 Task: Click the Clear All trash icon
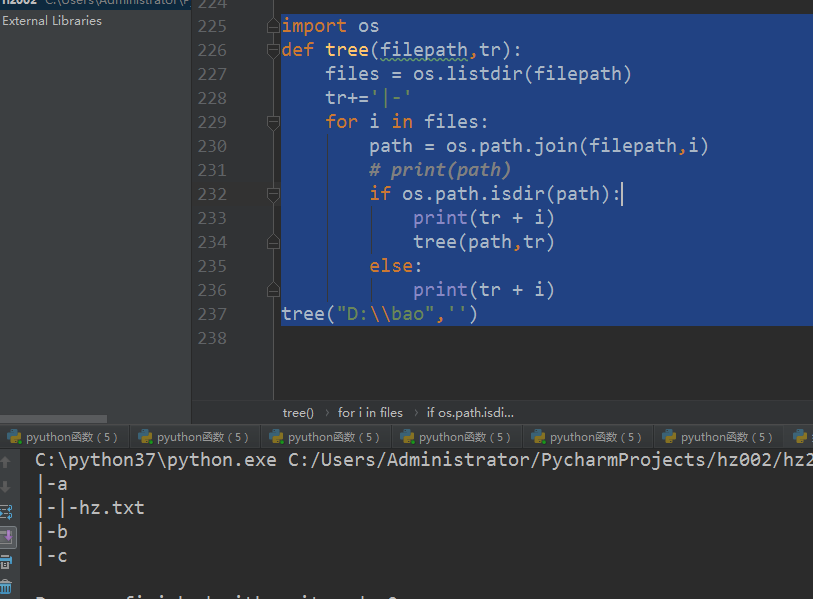(6, 587)
